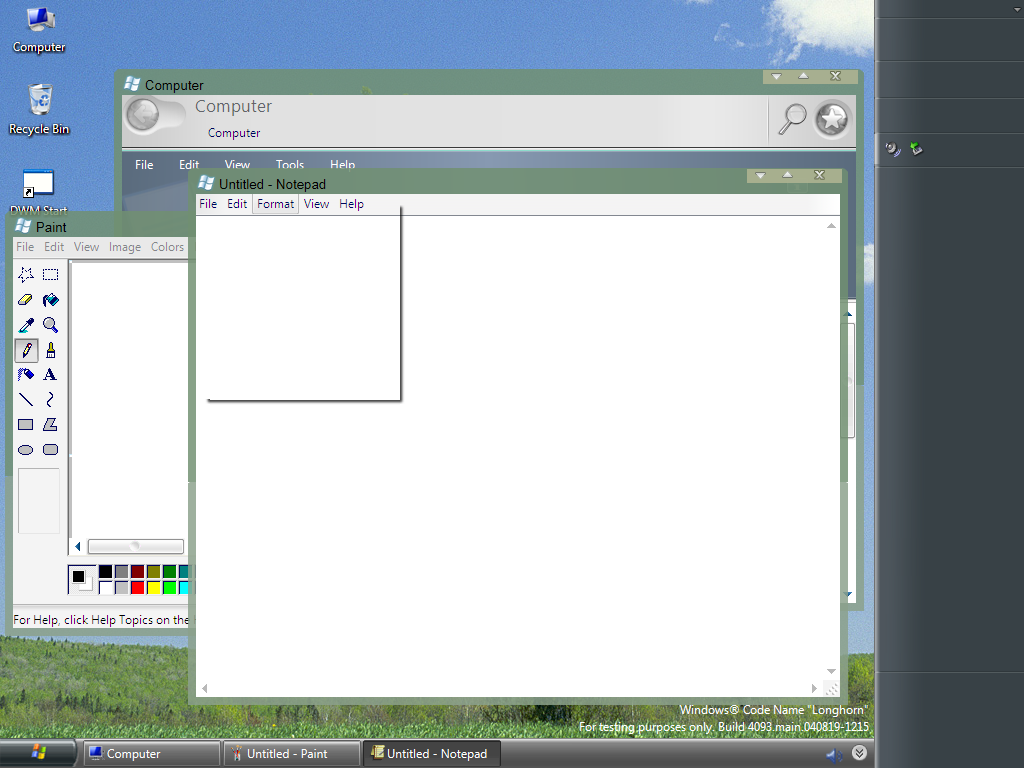Choose the Fill With Color bucket tool

[50, 300]
